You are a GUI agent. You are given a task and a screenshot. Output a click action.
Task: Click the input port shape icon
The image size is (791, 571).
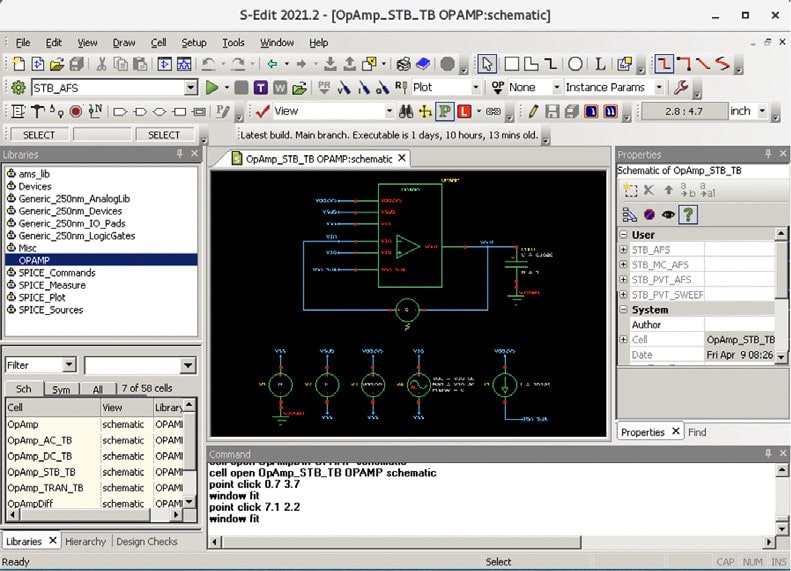point(120,111)
